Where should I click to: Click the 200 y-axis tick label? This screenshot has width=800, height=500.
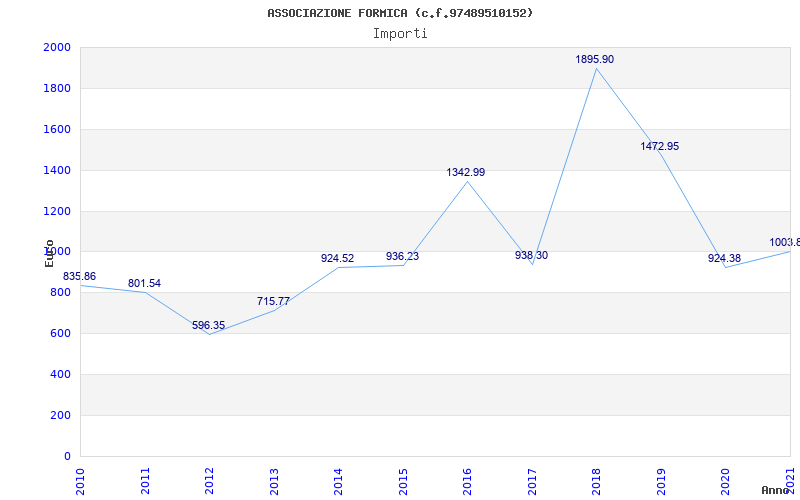coord(60,415)
